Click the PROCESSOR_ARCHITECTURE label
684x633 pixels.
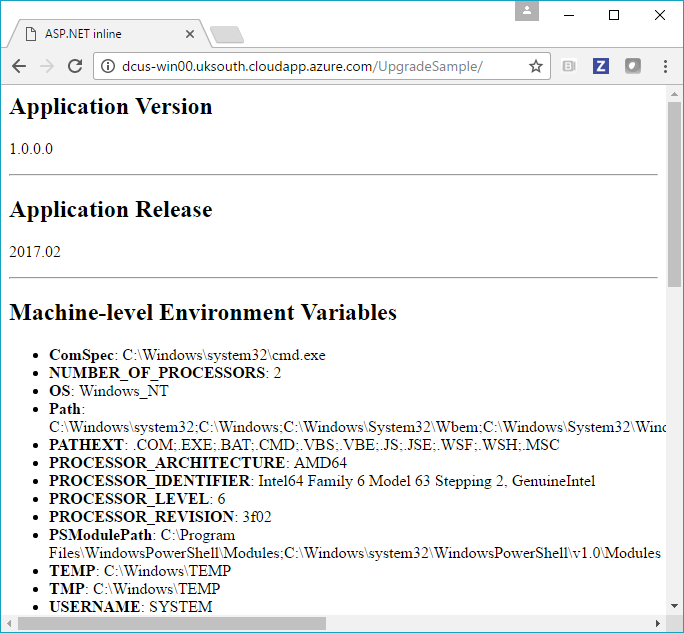(167, 463)
